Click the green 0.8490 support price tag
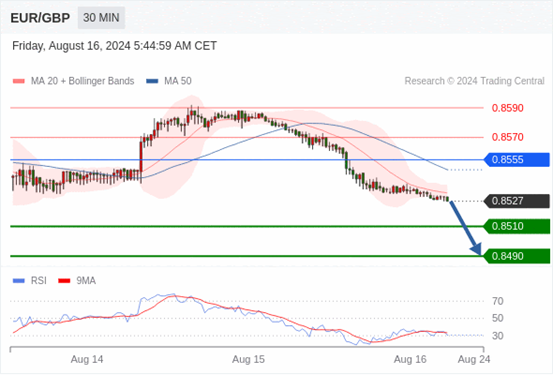 516,256
